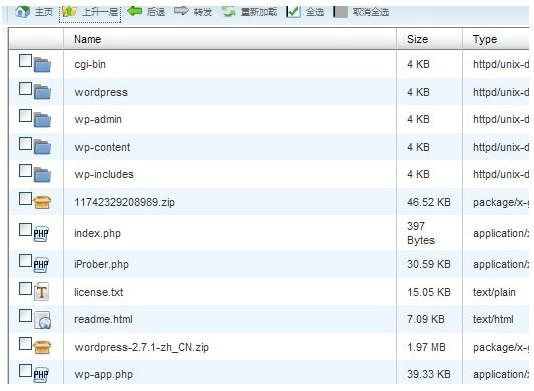
Task: Click the select all (全选) checkmark icon
Action: (293, 12)
